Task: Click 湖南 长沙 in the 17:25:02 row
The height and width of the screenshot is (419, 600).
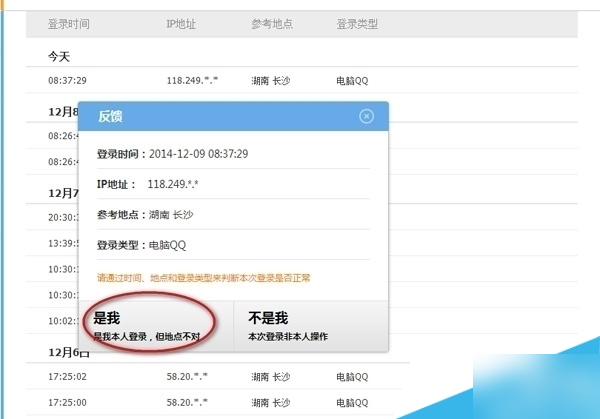Action: click(271, 377)
